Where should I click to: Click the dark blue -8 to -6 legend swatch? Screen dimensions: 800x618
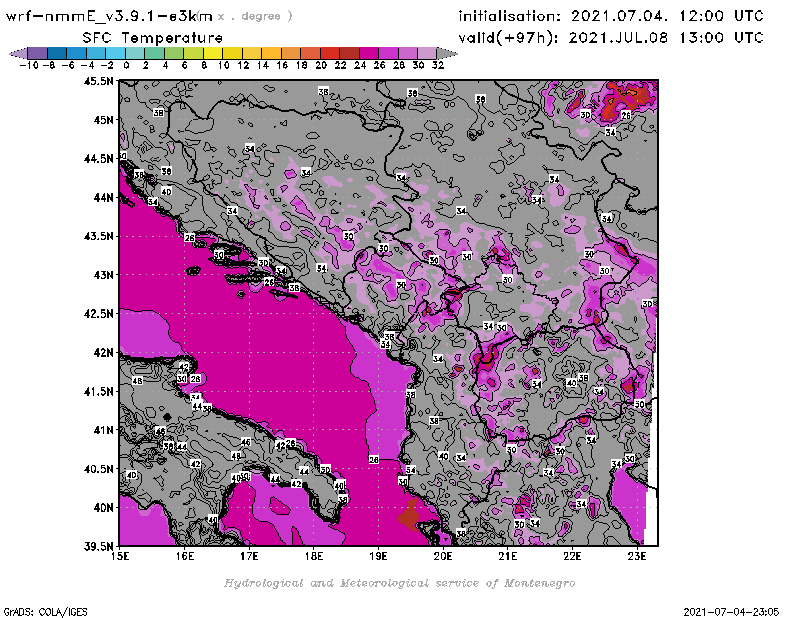tap(57, 53)
